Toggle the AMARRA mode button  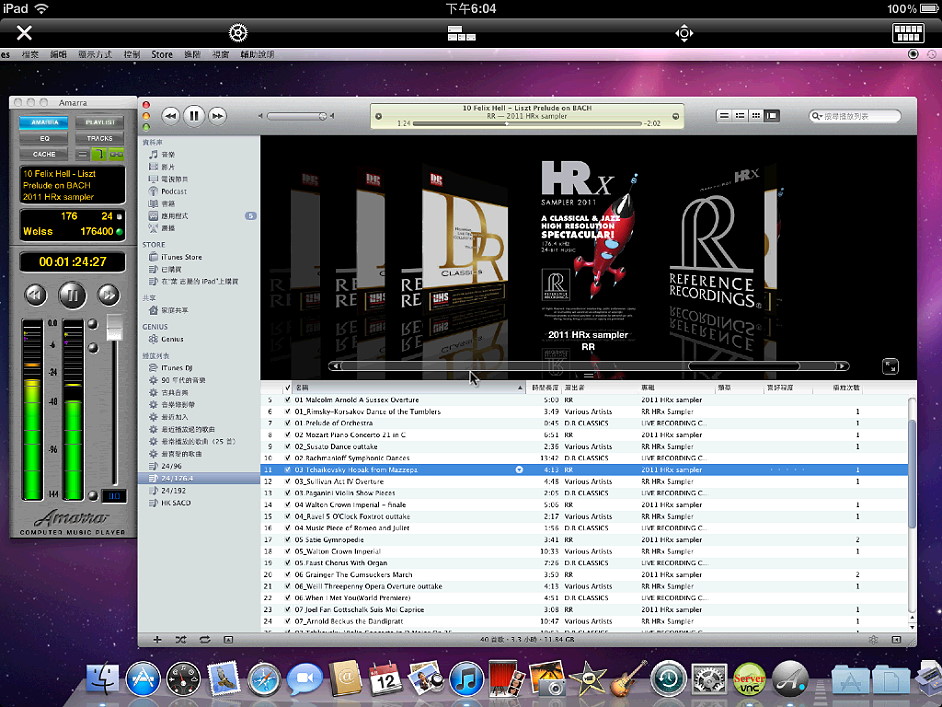pyautogui.click(x=44, y=122)
